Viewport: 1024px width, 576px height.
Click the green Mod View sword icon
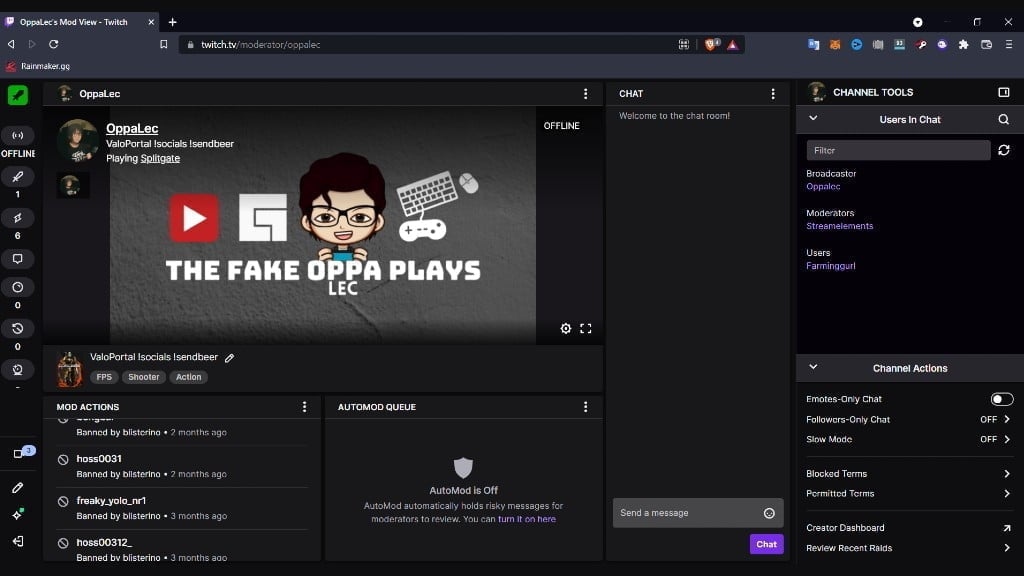coord(18,95)
